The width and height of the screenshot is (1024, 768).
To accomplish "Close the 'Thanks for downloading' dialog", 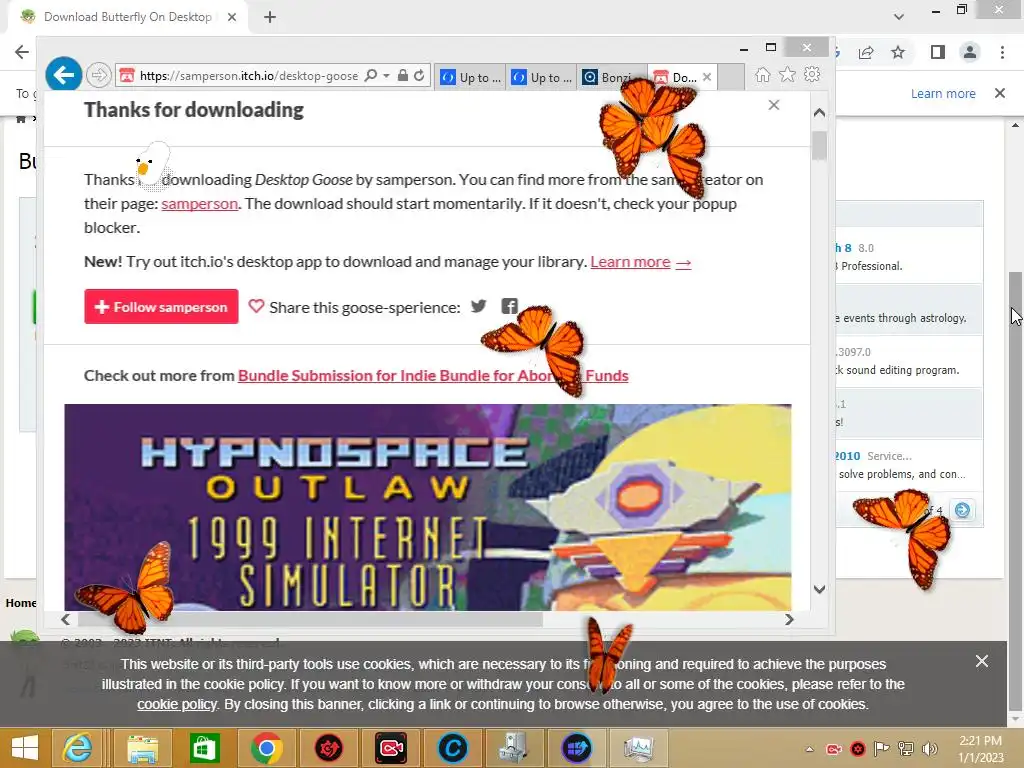I will [x=774, y=105].
